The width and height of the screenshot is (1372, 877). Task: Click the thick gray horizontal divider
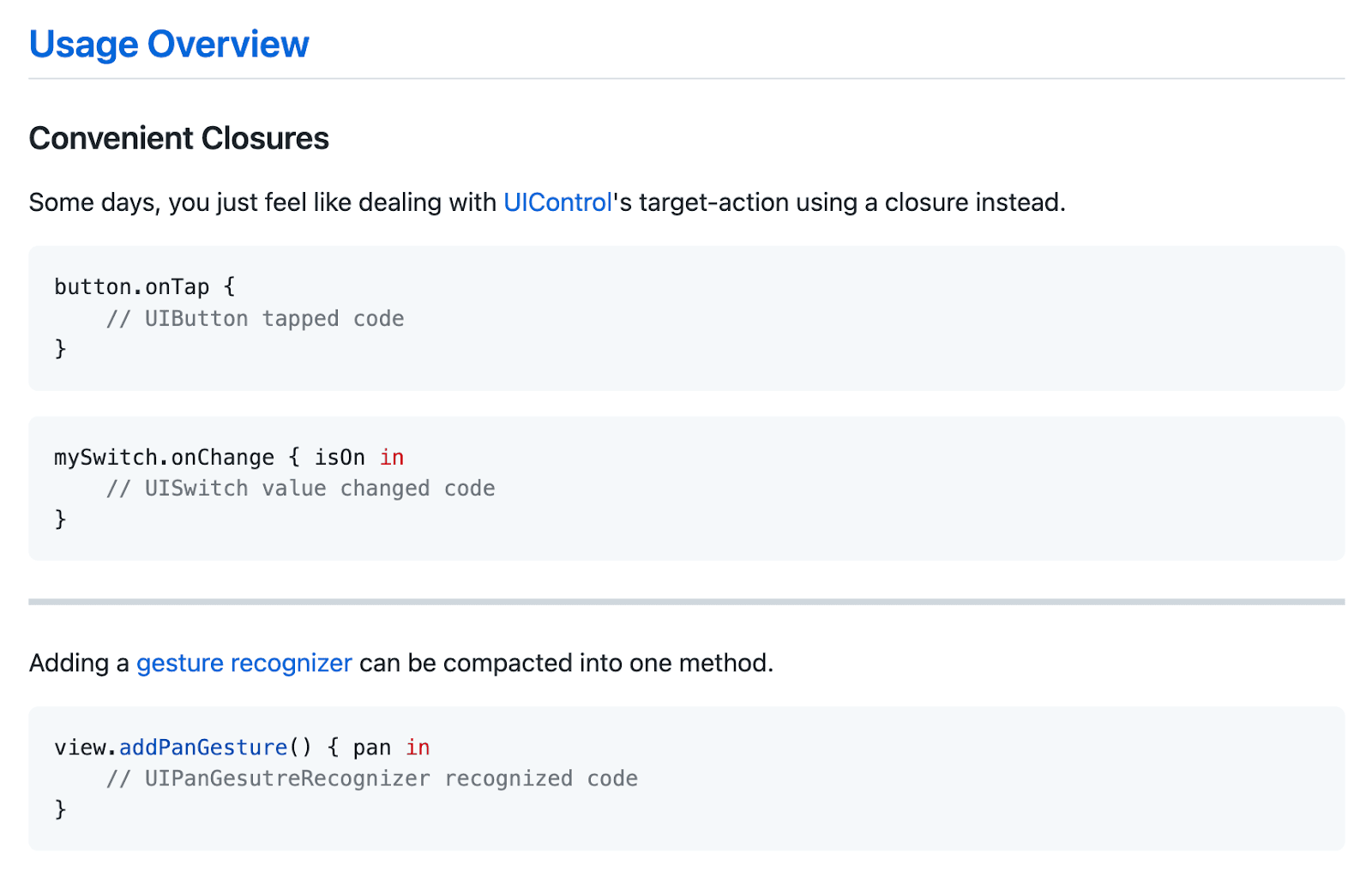686,602
